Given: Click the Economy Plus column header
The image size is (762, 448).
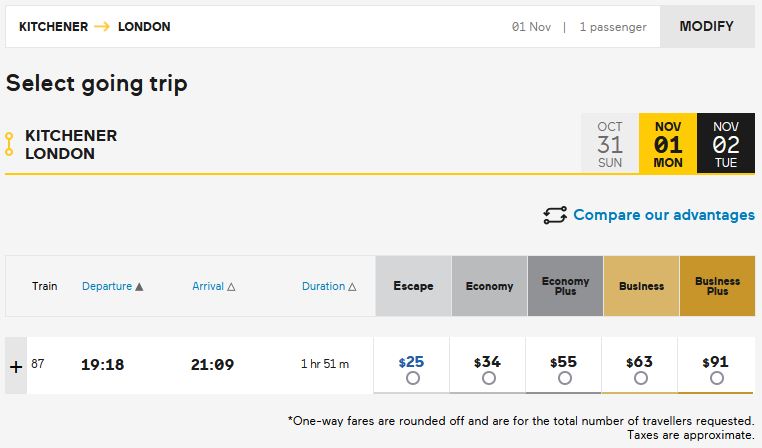Looking at the screenshot, I should tap(565, 286).
